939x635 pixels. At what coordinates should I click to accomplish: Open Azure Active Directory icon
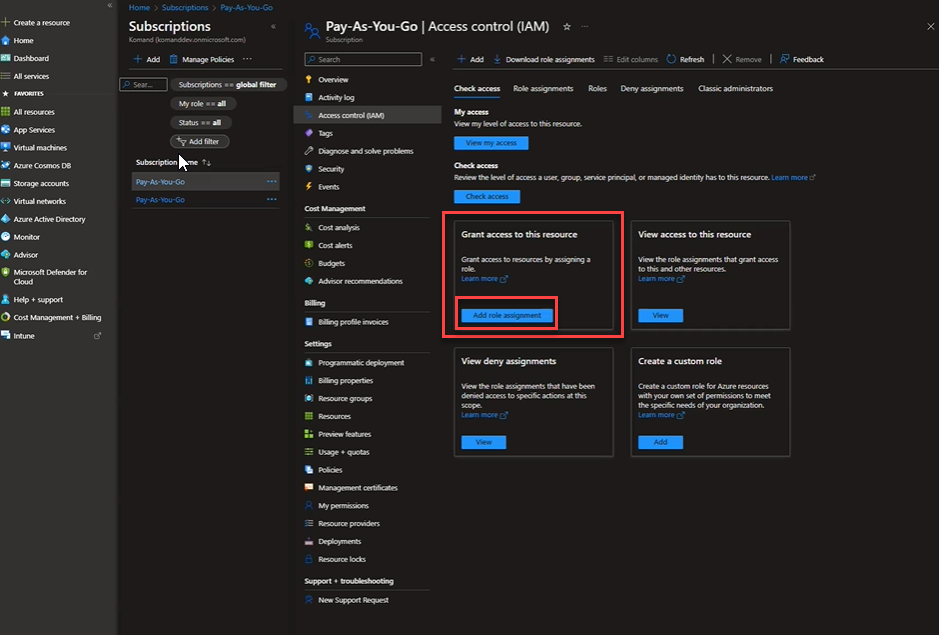pos(6,219)
